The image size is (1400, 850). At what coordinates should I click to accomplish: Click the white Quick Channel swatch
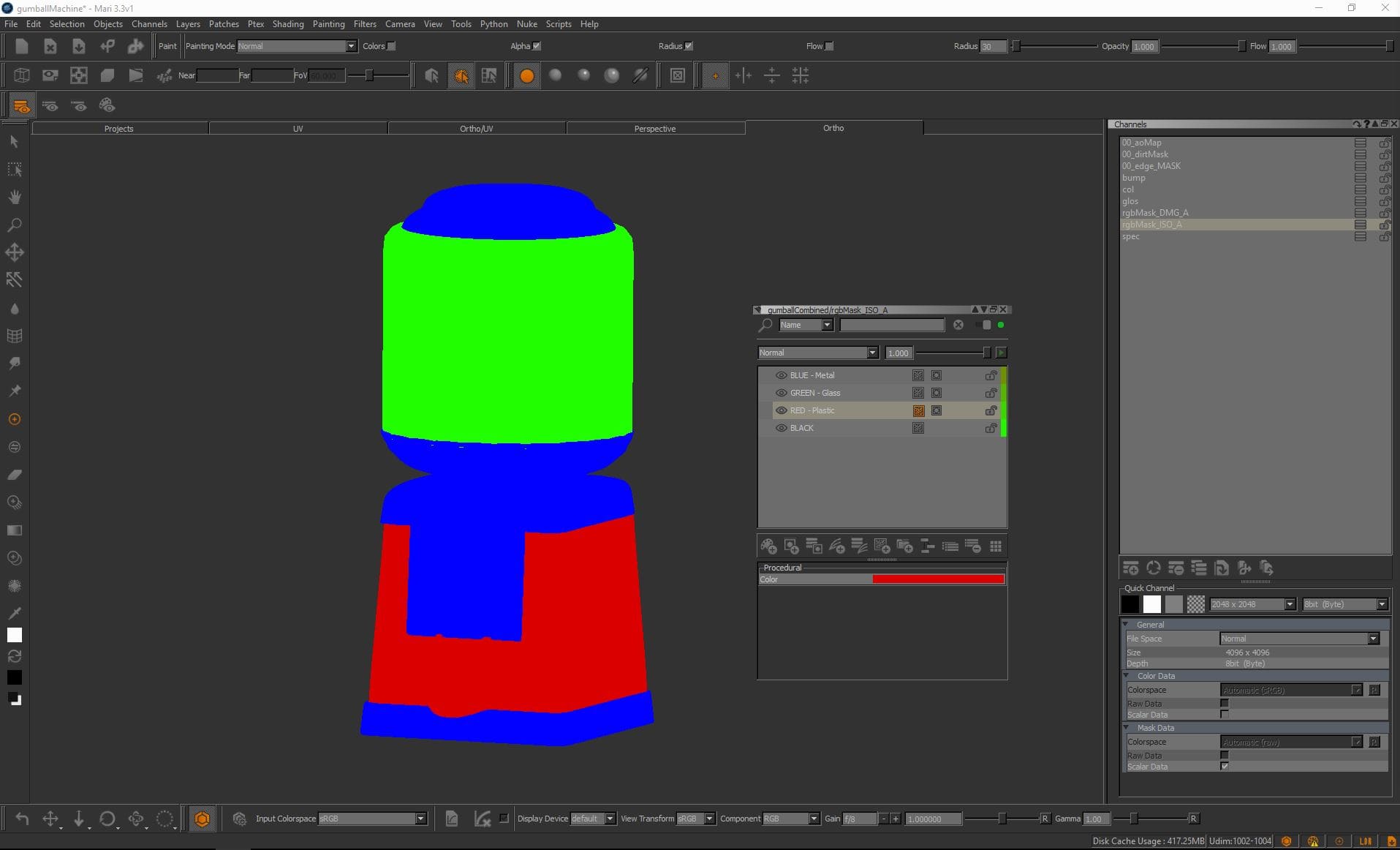pos(1151,604)
